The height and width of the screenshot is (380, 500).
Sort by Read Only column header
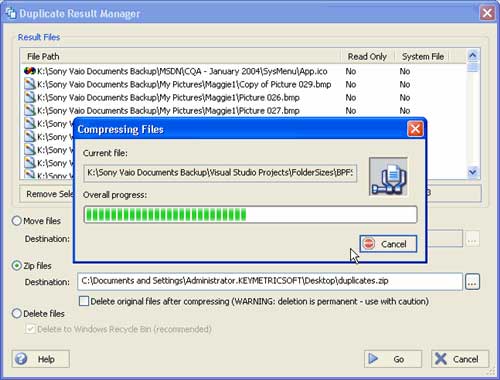pyautogui.click(x=367, y=56)
